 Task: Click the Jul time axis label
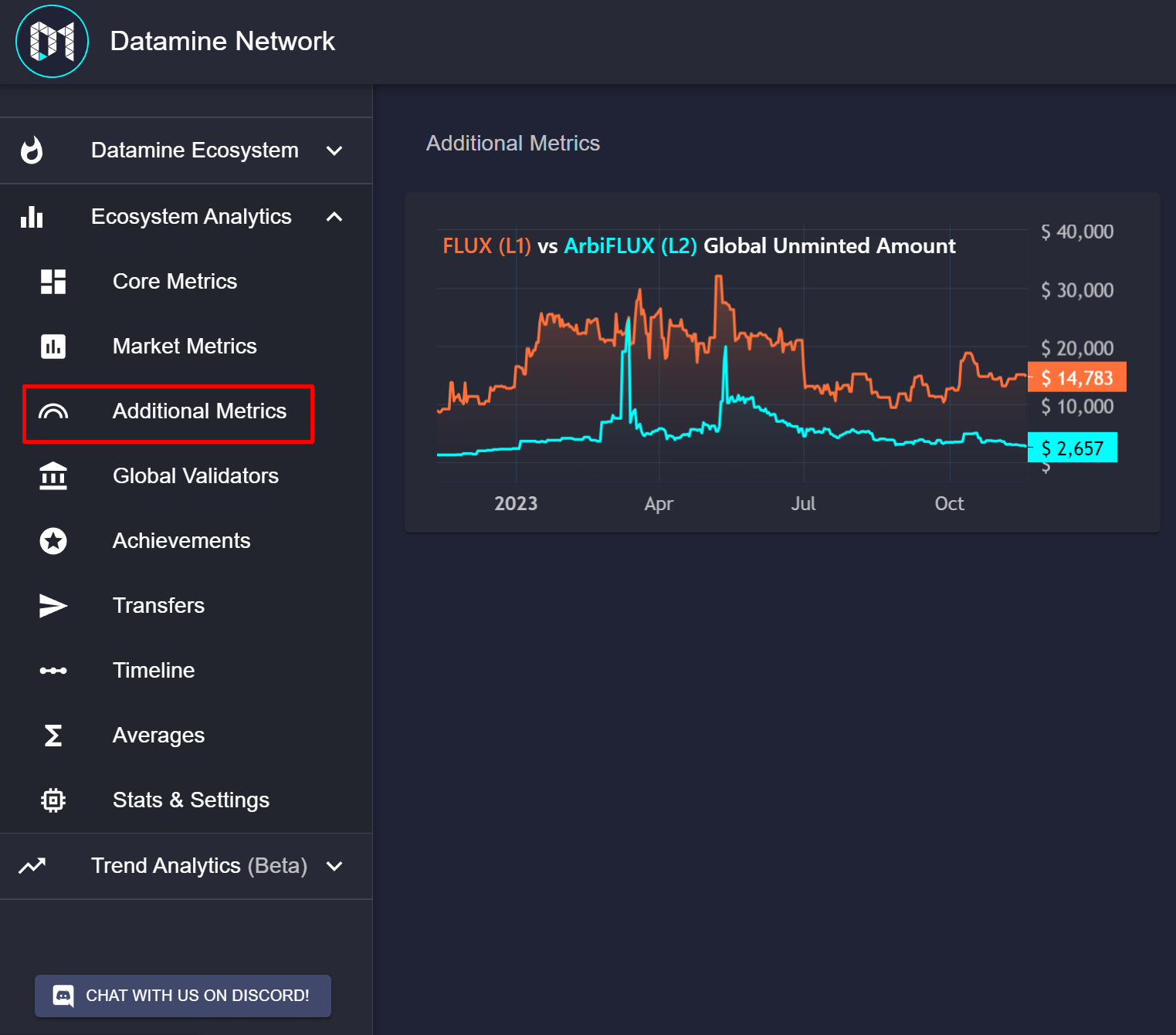point(803,504)
